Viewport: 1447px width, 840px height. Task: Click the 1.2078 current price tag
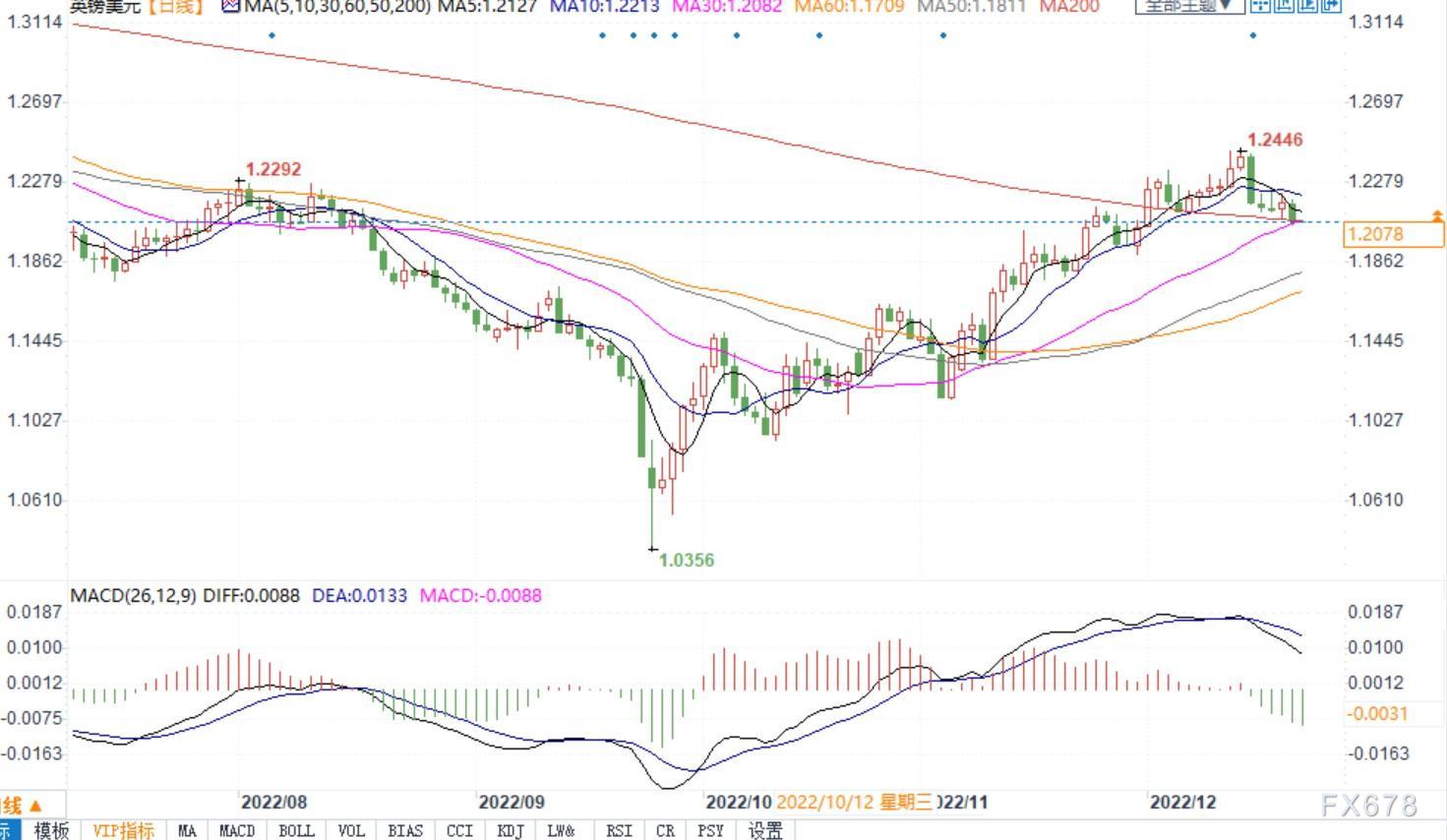(1394, 234)
